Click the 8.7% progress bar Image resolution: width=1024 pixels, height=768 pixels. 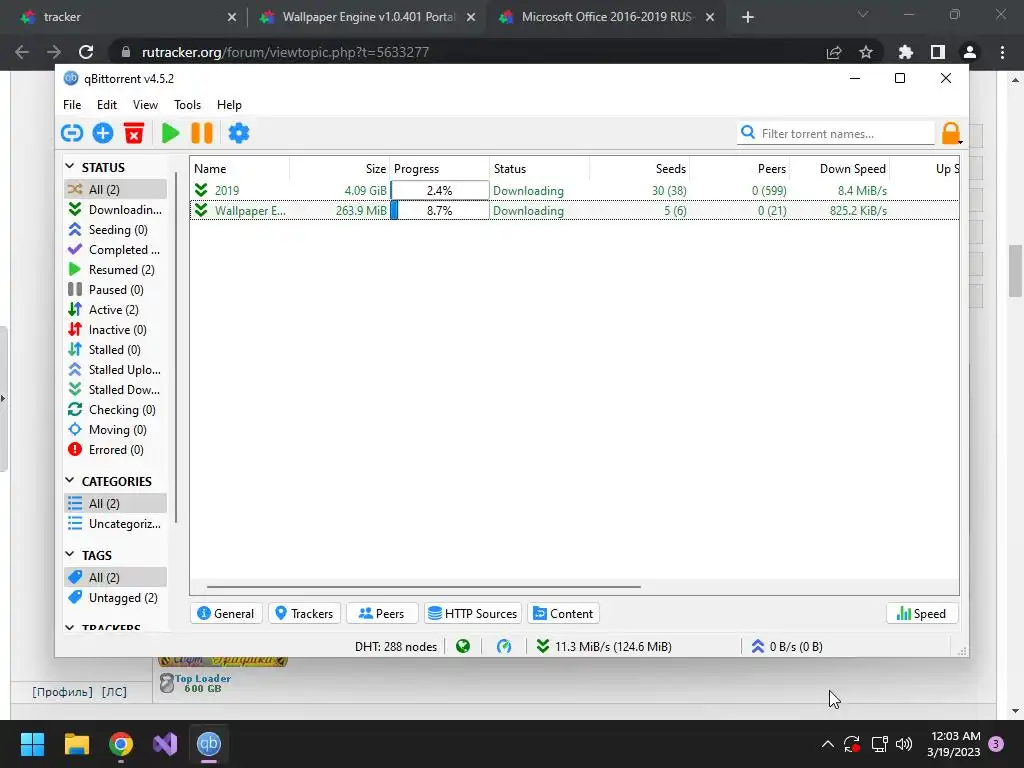(440, 210)
